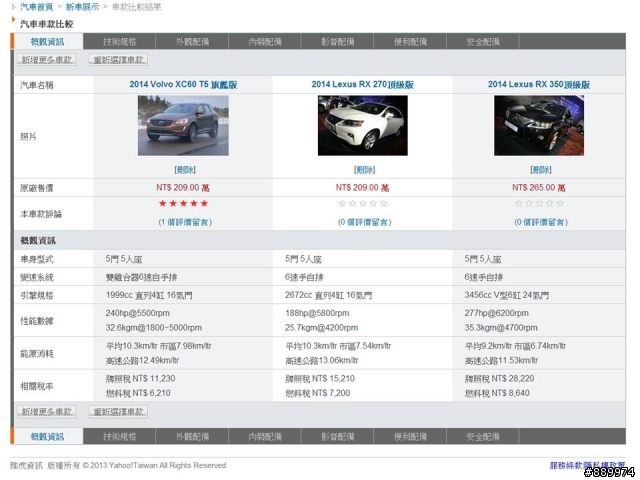Switch to the bottom 內裝配備 tab
640x480 pixels.
click(x=265, y=437)
